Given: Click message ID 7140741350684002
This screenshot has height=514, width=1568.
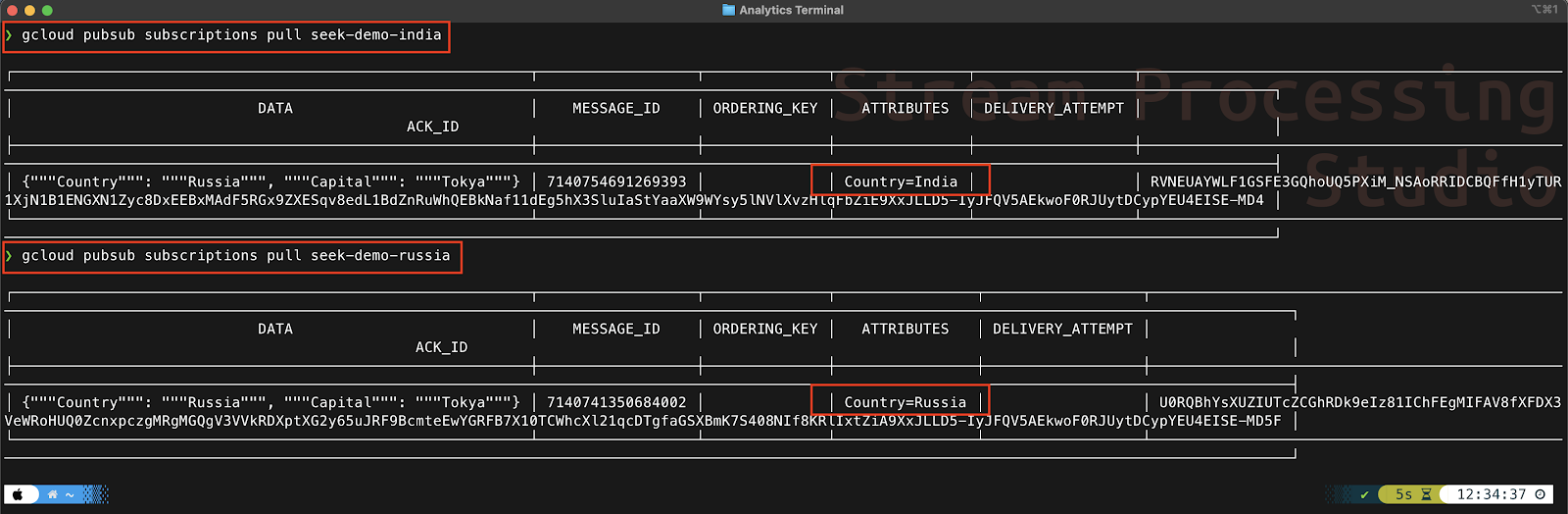Looking at the screenshot, I should [x=616, y=402].
